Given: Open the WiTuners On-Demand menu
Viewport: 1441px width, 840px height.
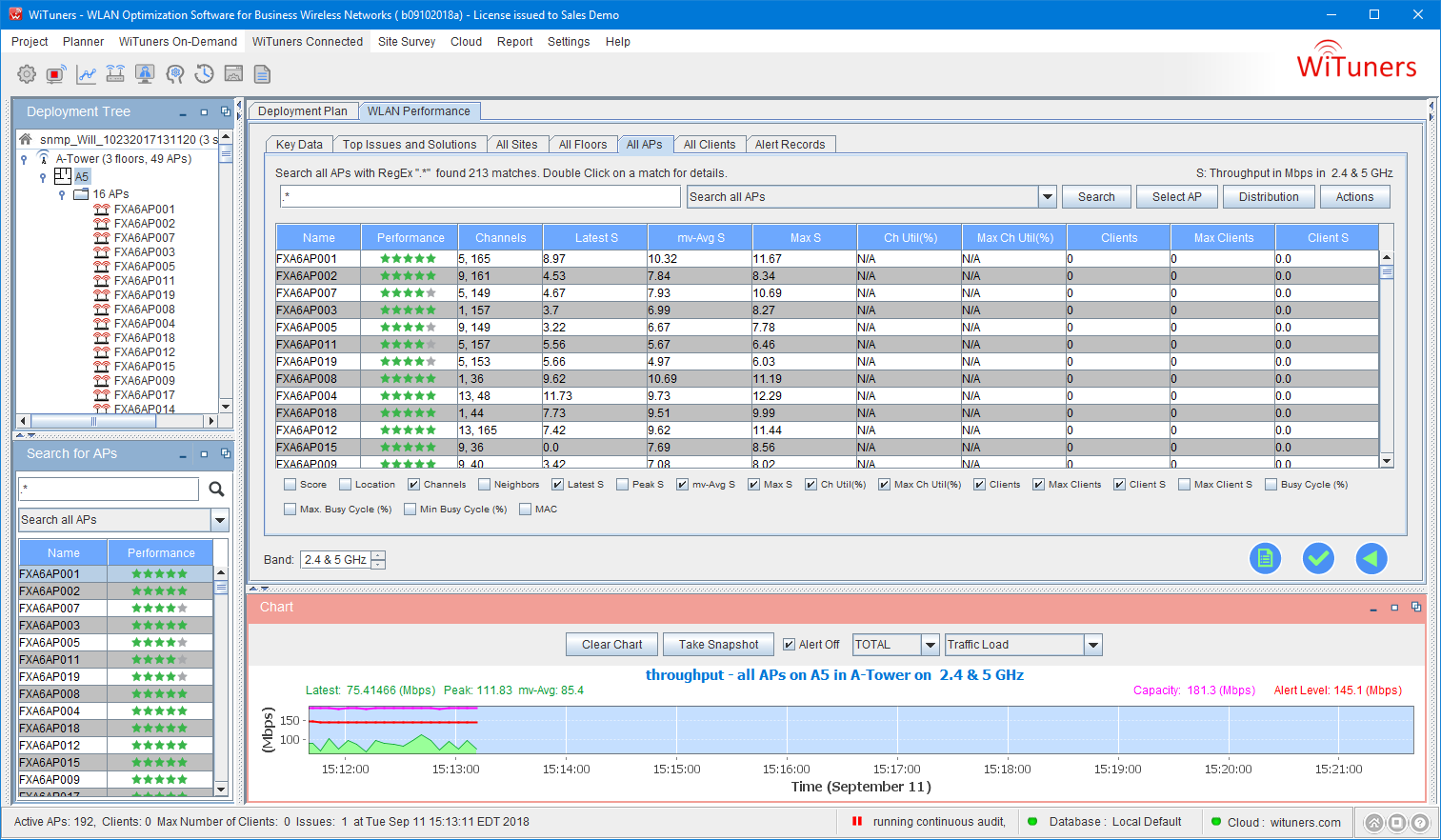Looking at the screenshot, I should (178, 42).
